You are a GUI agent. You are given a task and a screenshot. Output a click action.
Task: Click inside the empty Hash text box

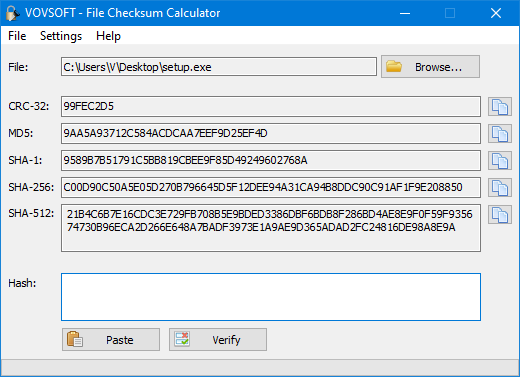coord(271,297)
